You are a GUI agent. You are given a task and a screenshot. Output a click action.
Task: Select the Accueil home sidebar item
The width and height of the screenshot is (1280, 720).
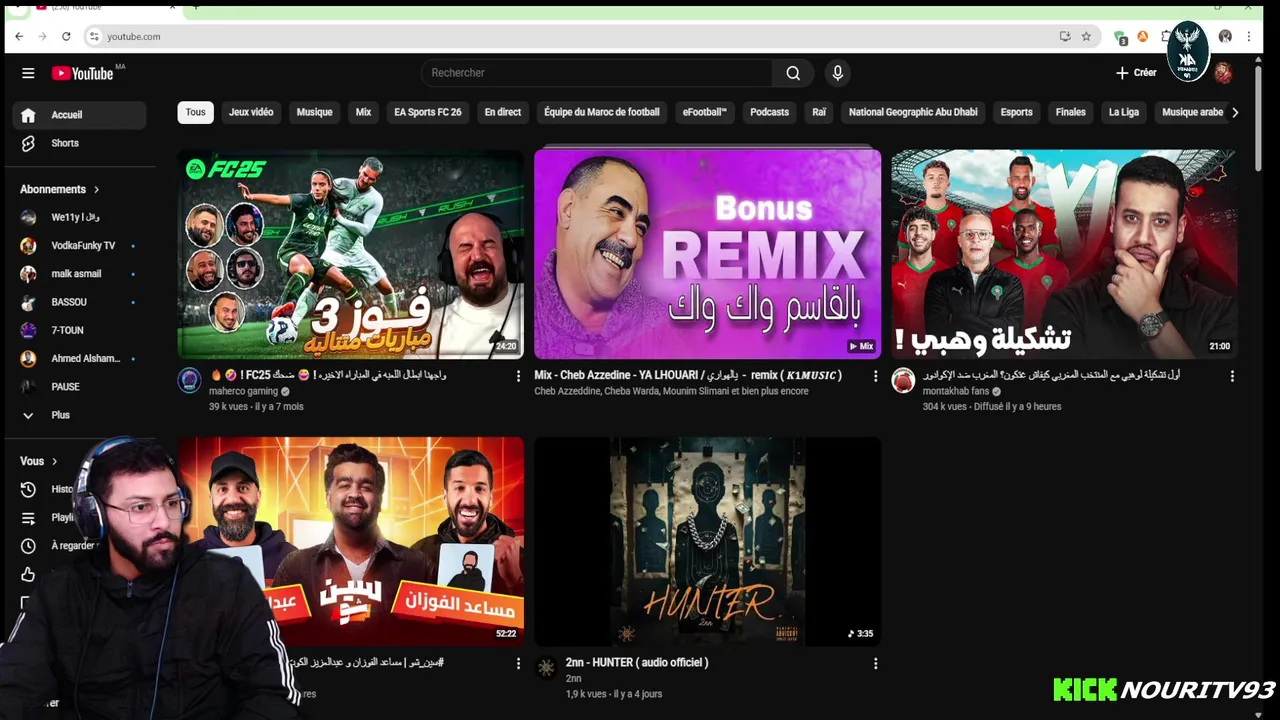pyautogui.click(x=79, y=115)
